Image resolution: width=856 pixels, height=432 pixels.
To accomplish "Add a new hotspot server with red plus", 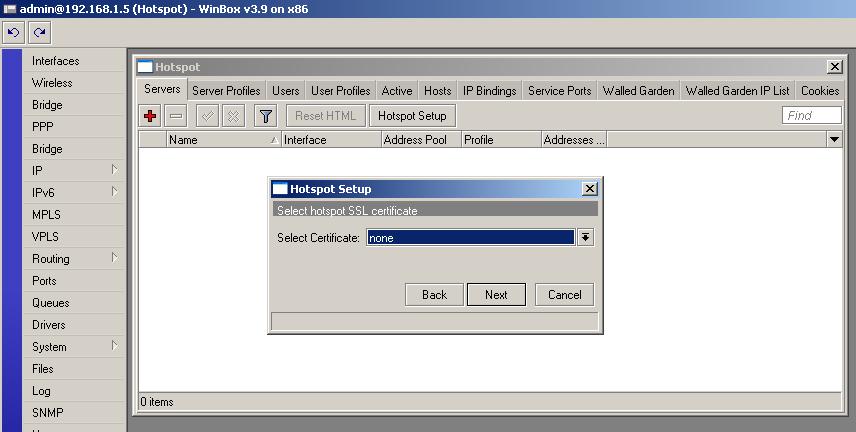I will [x=150, y=116].
